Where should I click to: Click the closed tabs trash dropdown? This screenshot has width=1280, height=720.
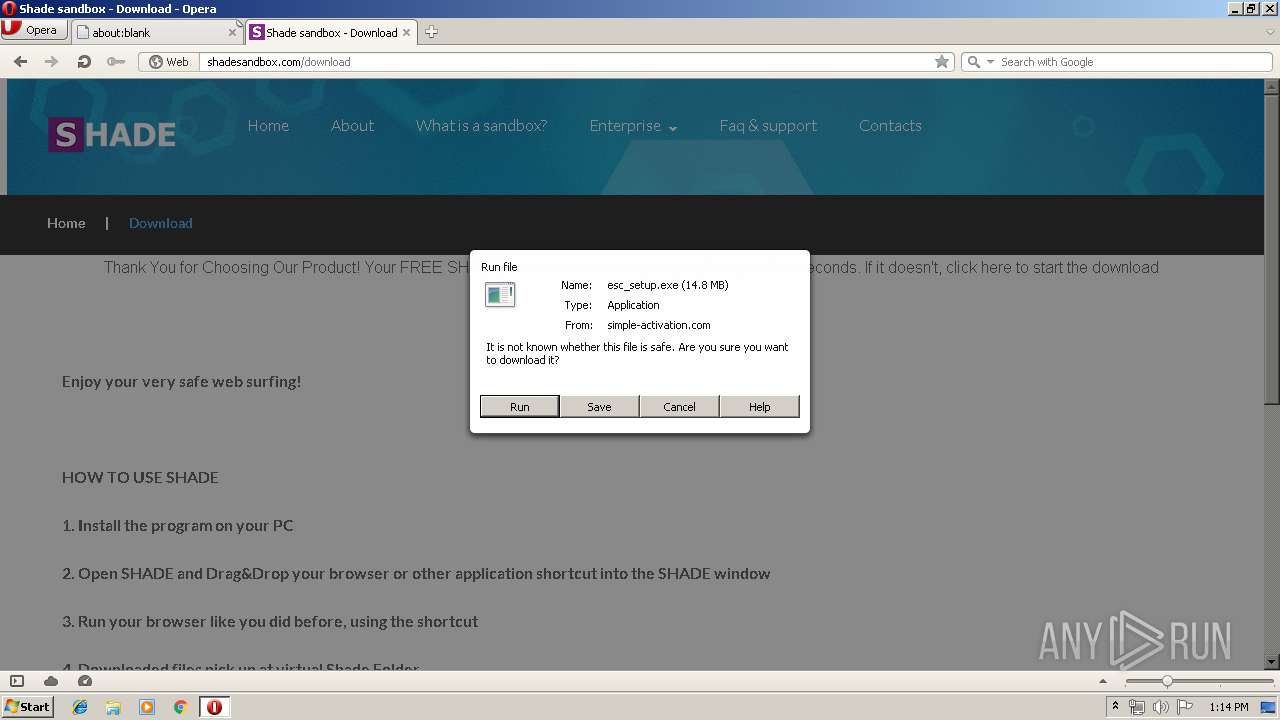[x=1270, y=32]
